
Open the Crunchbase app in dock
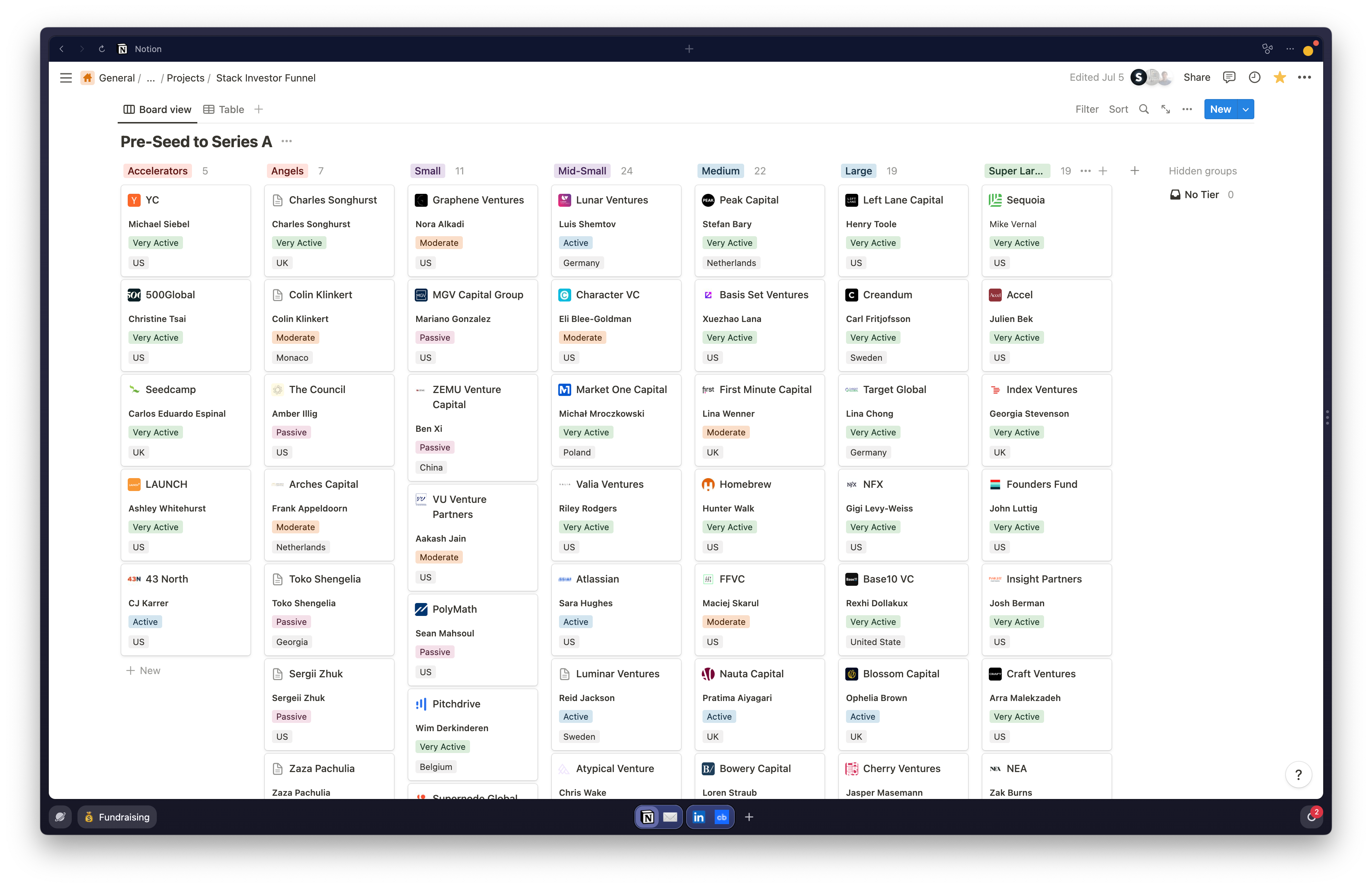click(722, 817)
